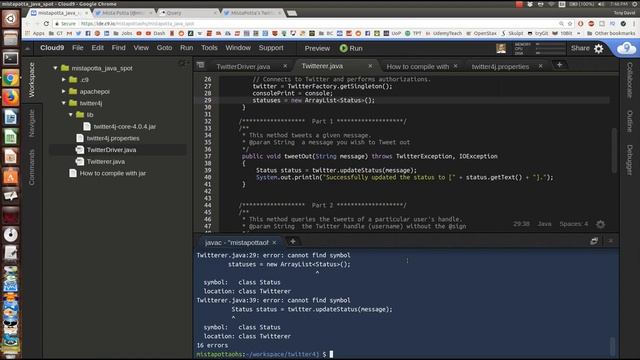The height and width of the screenshot is (360, 640).
Task: Open Ubuntu Software Center dock icon
Action: [x=11, y=176]
